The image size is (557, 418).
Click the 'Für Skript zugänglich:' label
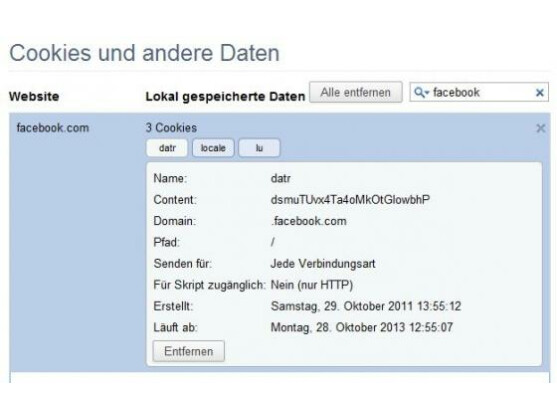tap(210, 285)
